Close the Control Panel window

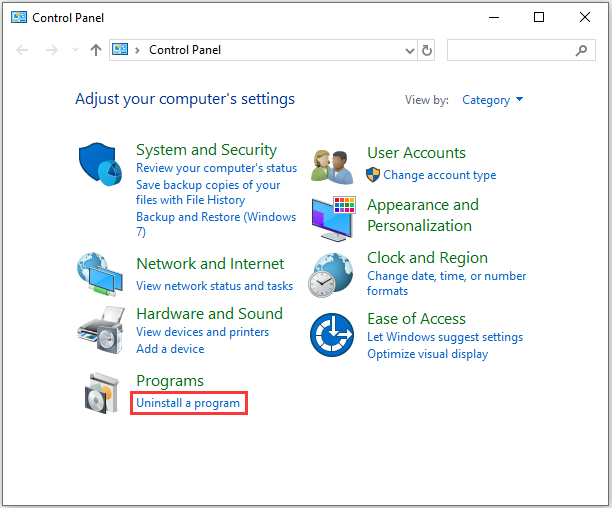[585, 18]
